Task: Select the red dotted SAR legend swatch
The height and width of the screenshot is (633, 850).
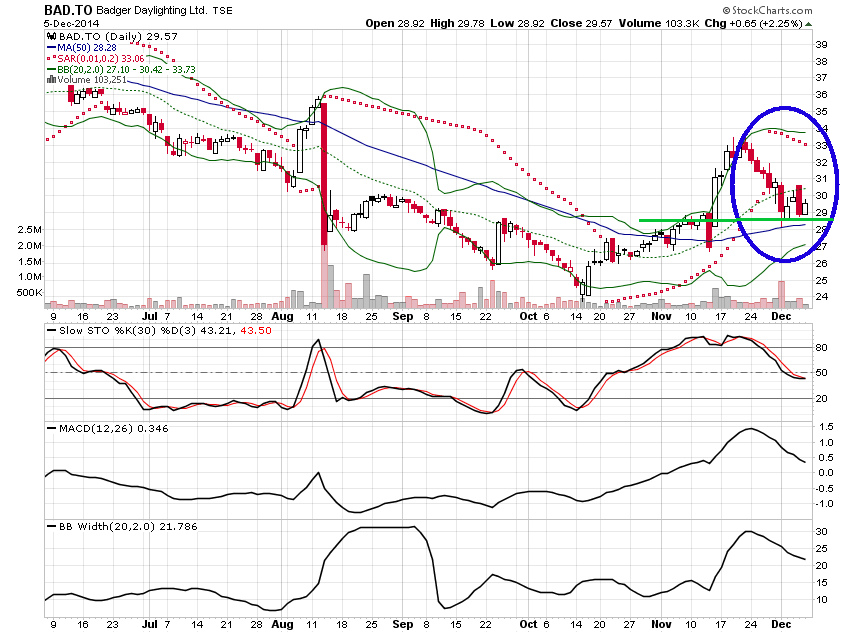Action: [x=51, y=59]
